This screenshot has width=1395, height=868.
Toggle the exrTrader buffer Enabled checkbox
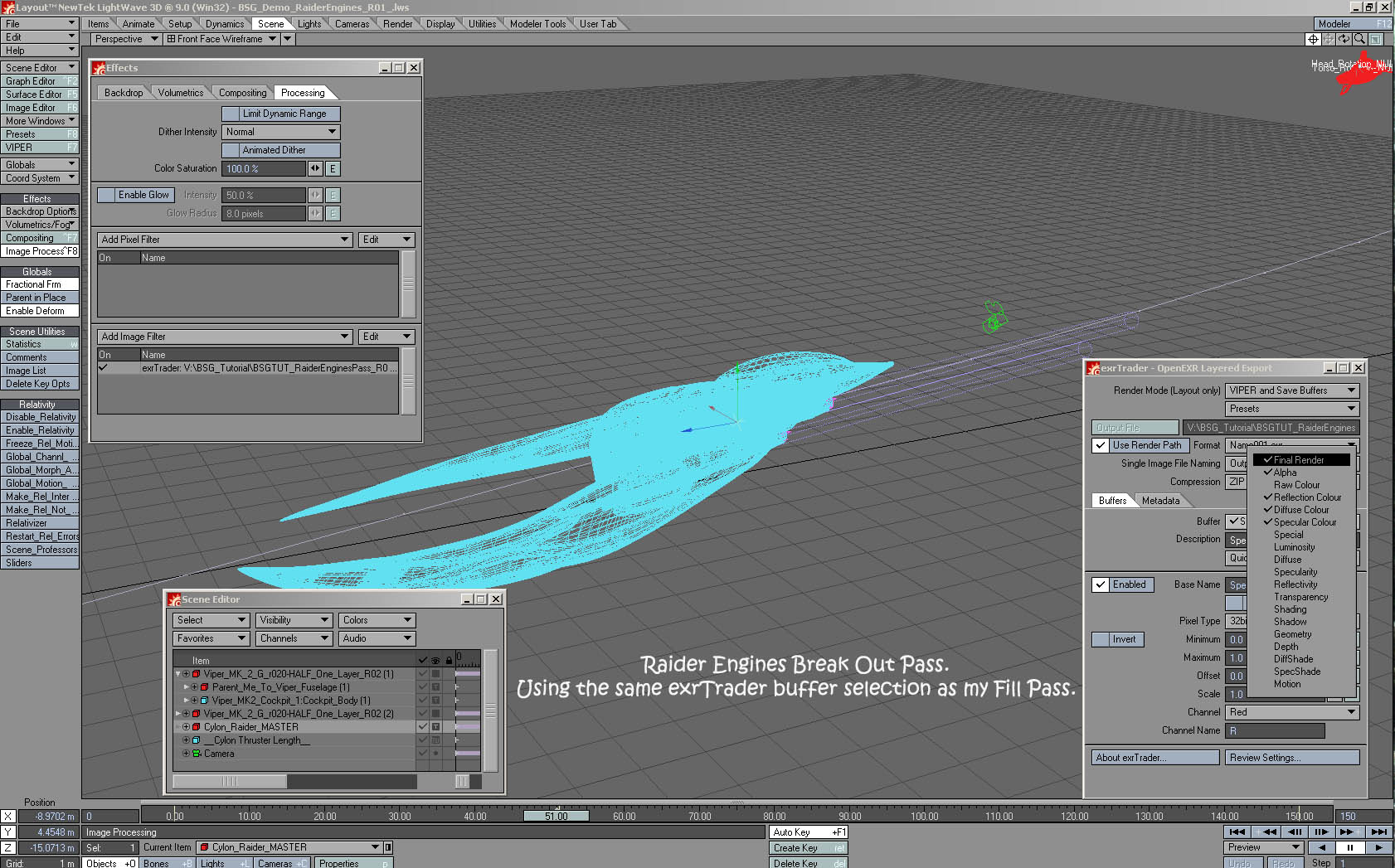click(1101, 584)
